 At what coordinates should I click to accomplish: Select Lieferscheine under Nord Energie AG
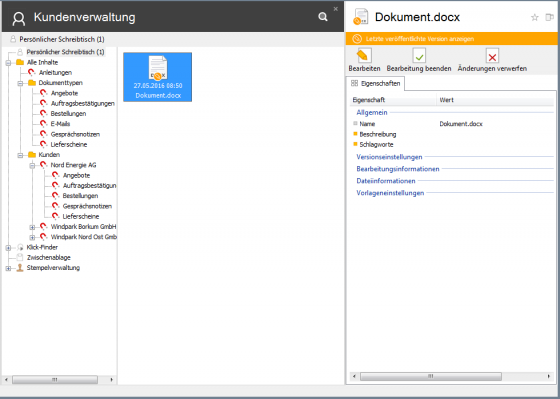(81, 216)
